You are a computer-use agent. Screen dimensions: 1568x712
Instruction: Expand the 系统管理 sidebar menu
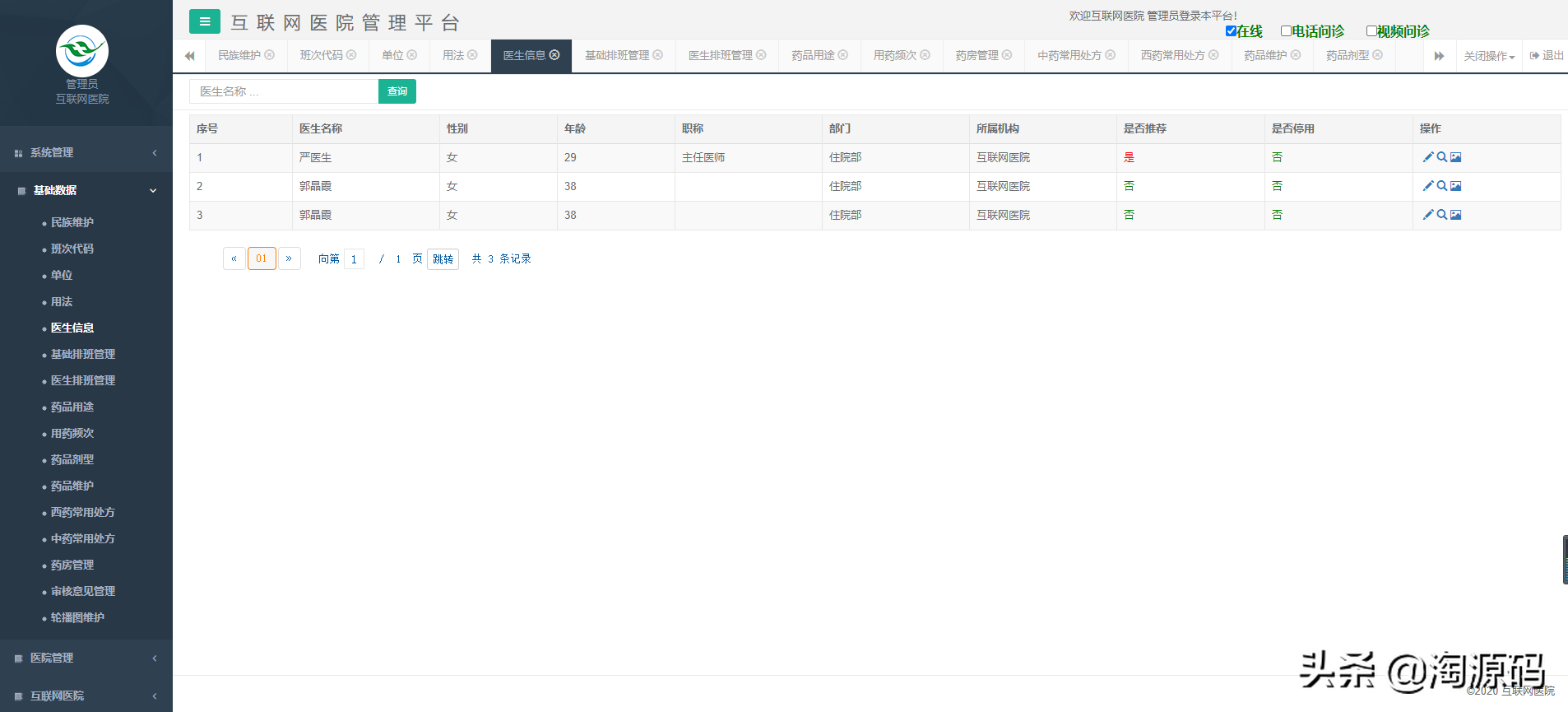(86, 153)
